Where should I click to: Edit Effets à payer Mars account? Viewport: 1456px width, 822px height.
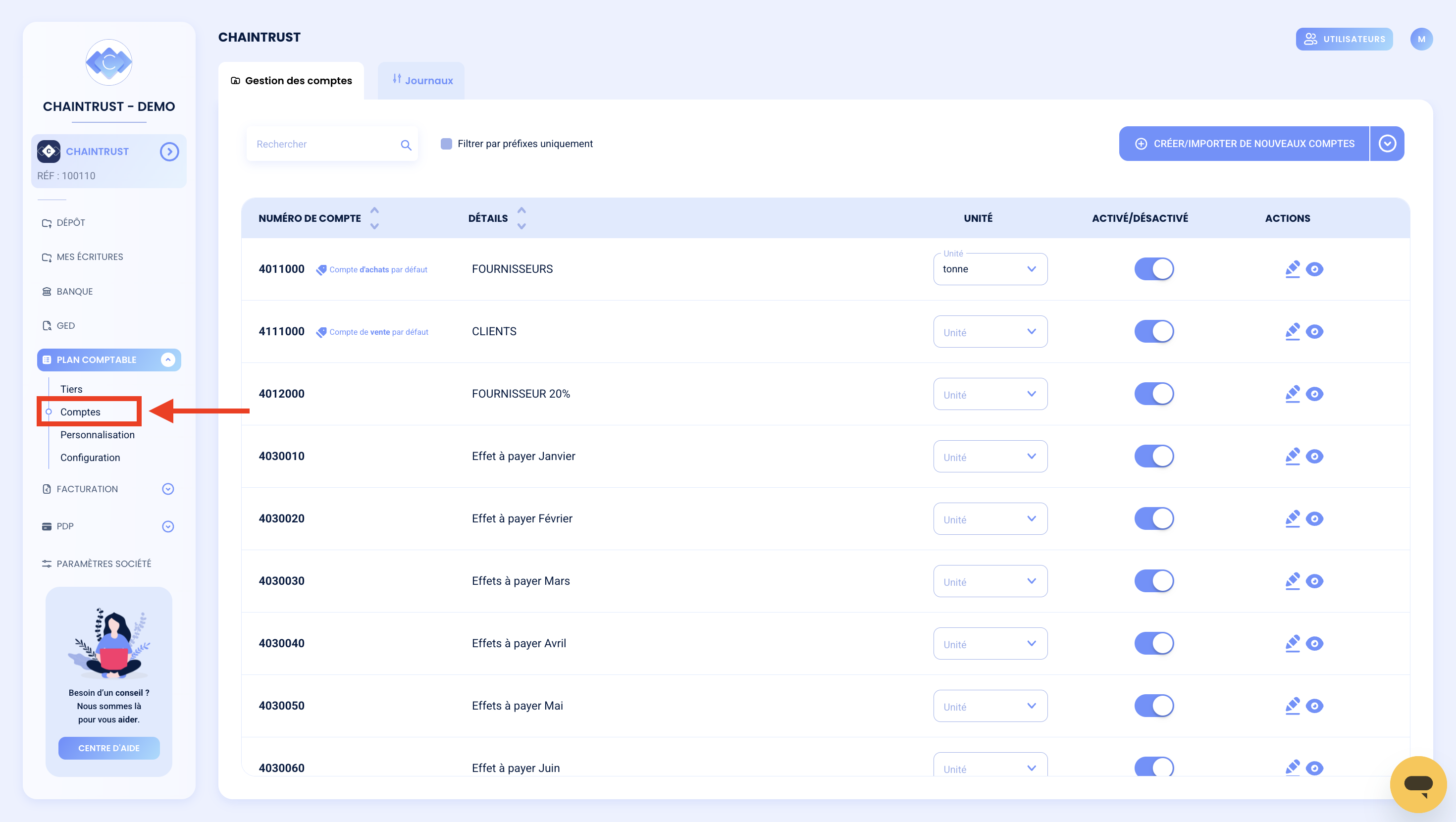coord(1293,581)
